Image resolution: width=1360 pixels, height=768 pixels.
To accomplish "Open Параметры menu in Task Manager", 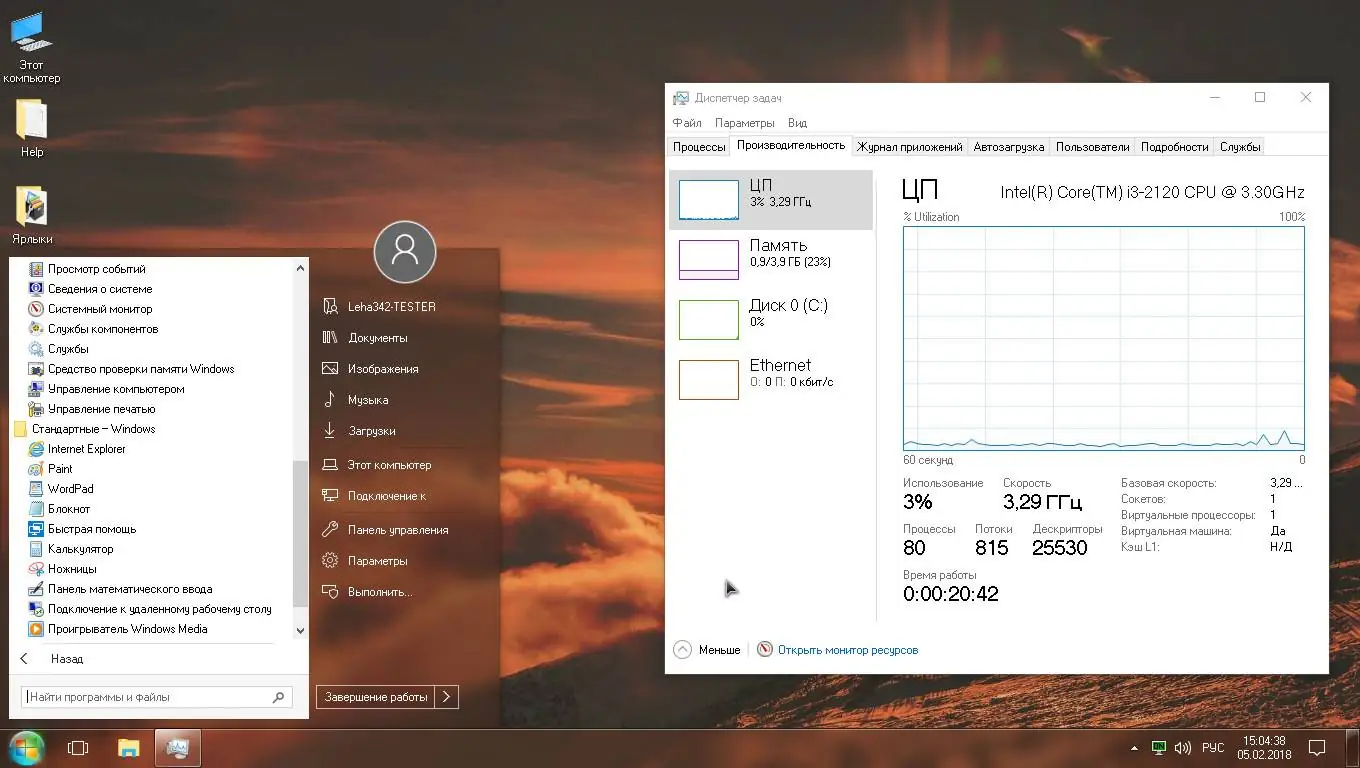I will coord(745,123).
